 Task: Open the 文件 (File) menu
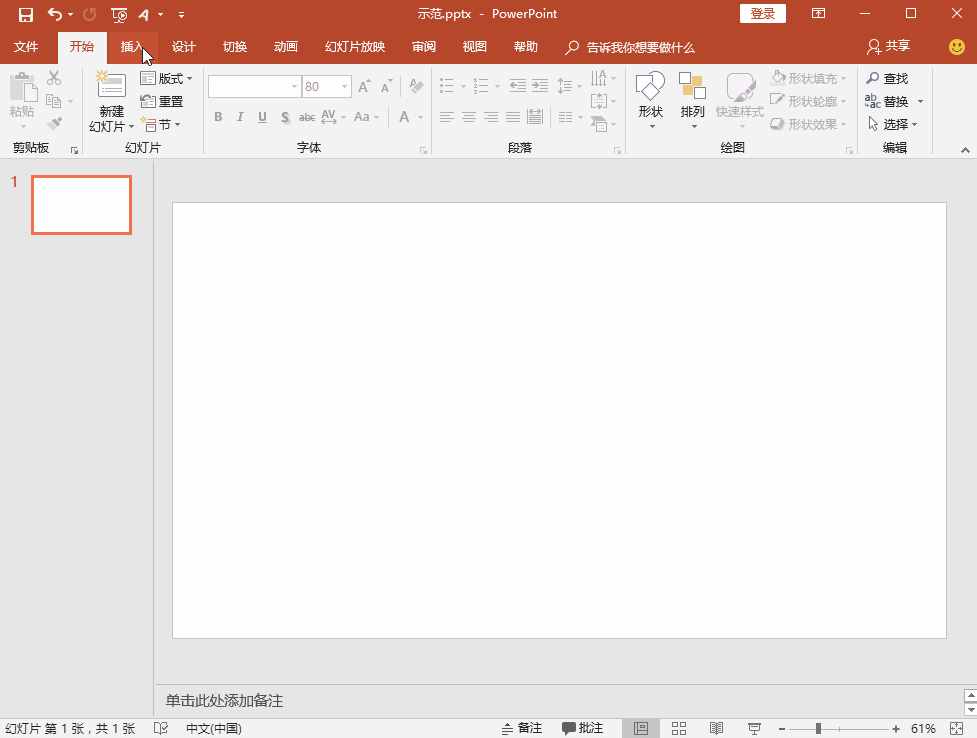[x=26, y=46]
